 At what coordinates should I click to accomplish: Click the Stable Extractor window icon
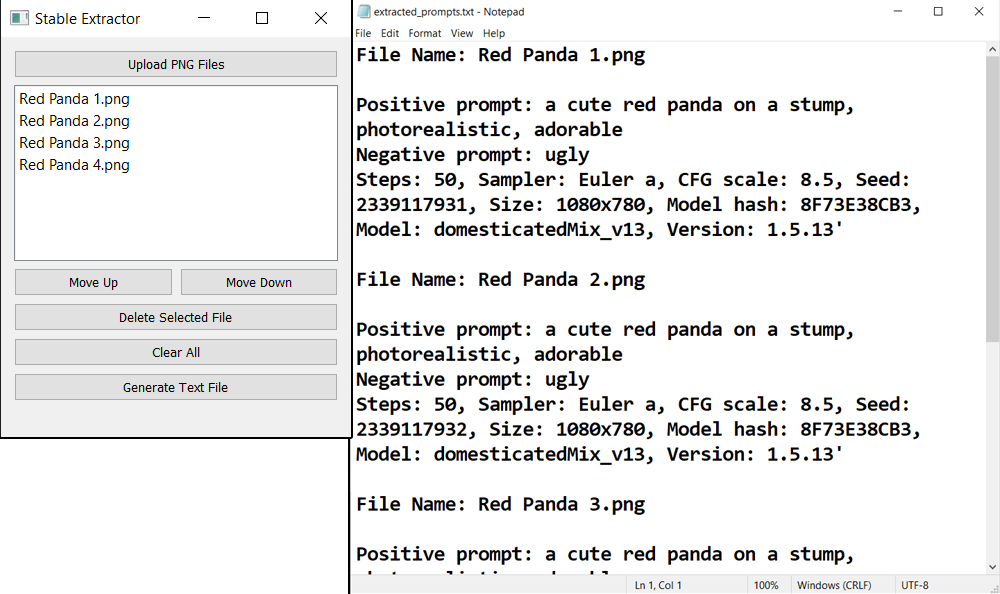click(19, 18)
